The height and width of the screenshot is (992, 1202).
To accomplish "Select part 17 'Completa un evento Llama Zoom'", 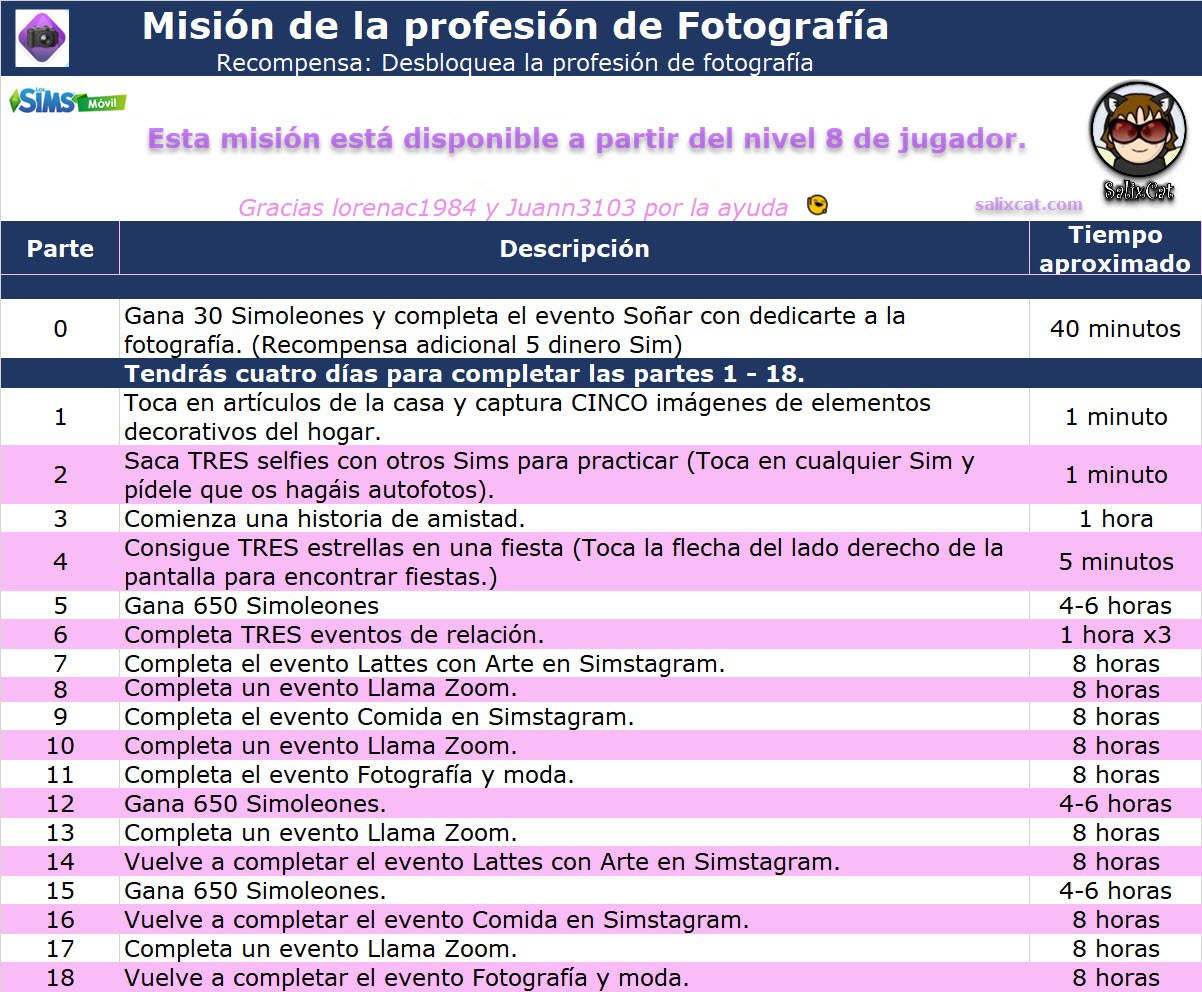I will point(321,949).
